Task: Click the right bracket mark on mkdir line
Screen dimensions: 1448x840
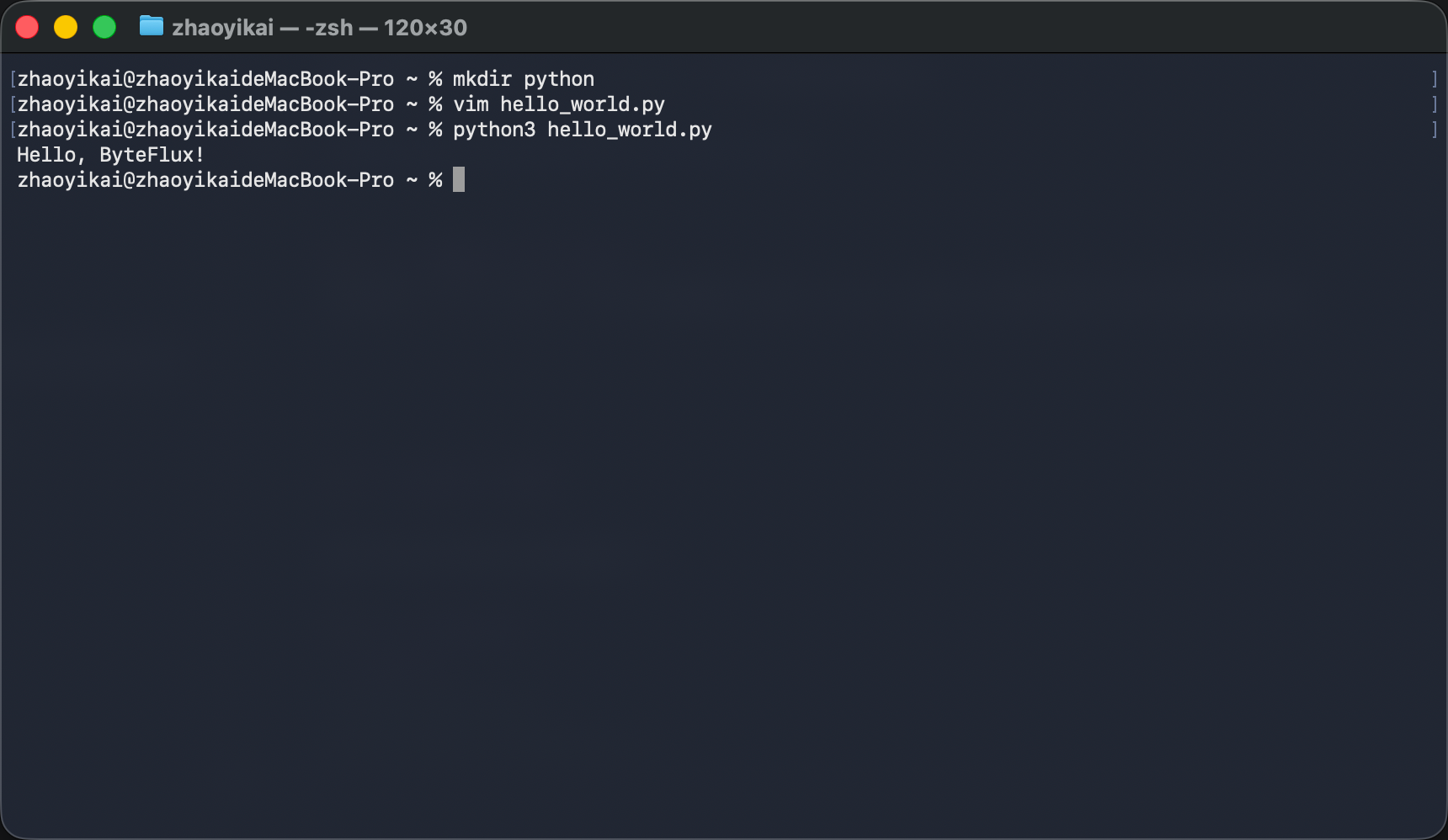Action: [x=1435, y=79]
